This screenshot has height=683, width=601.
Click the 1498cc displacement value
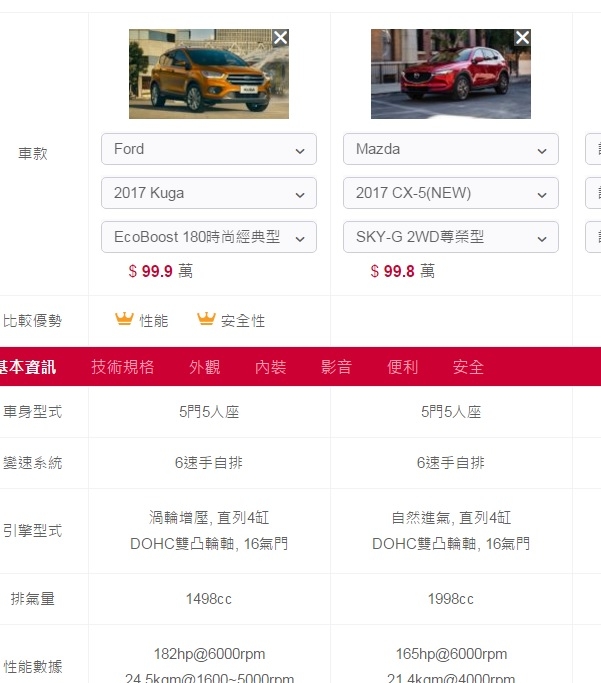209,599
